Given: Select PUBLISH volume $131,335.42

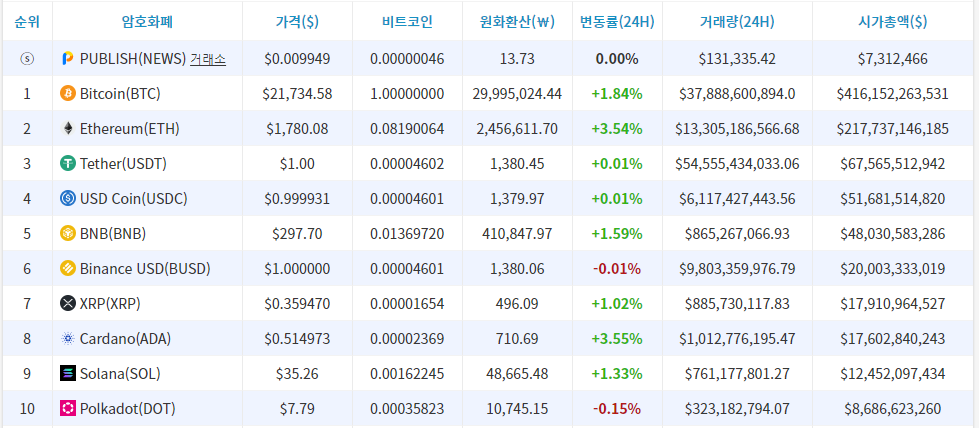Looking at the screenshot, I should [x=737, y=59].
